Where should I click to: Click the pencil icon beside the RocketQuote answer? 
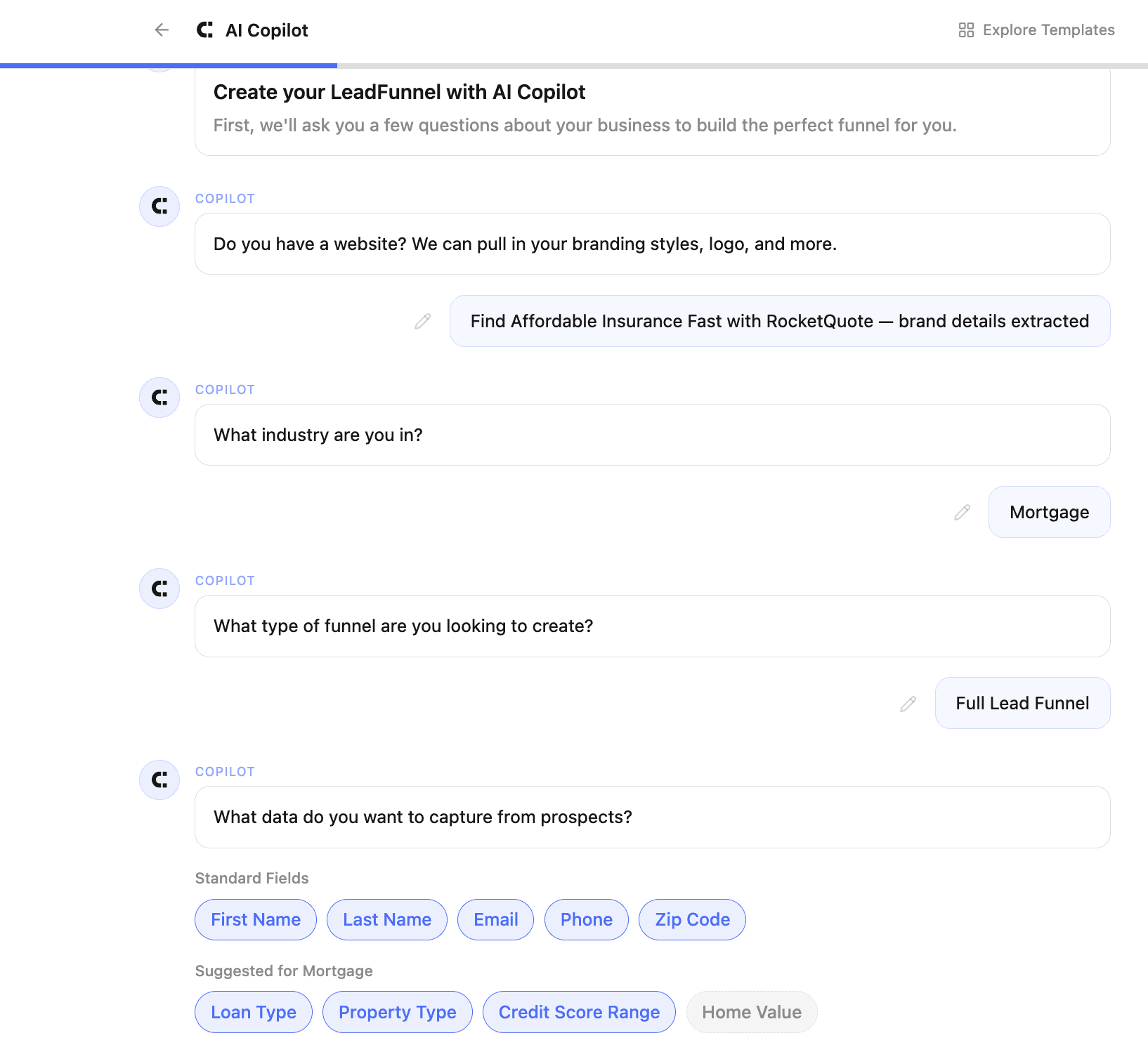click(x=422, y=321)
